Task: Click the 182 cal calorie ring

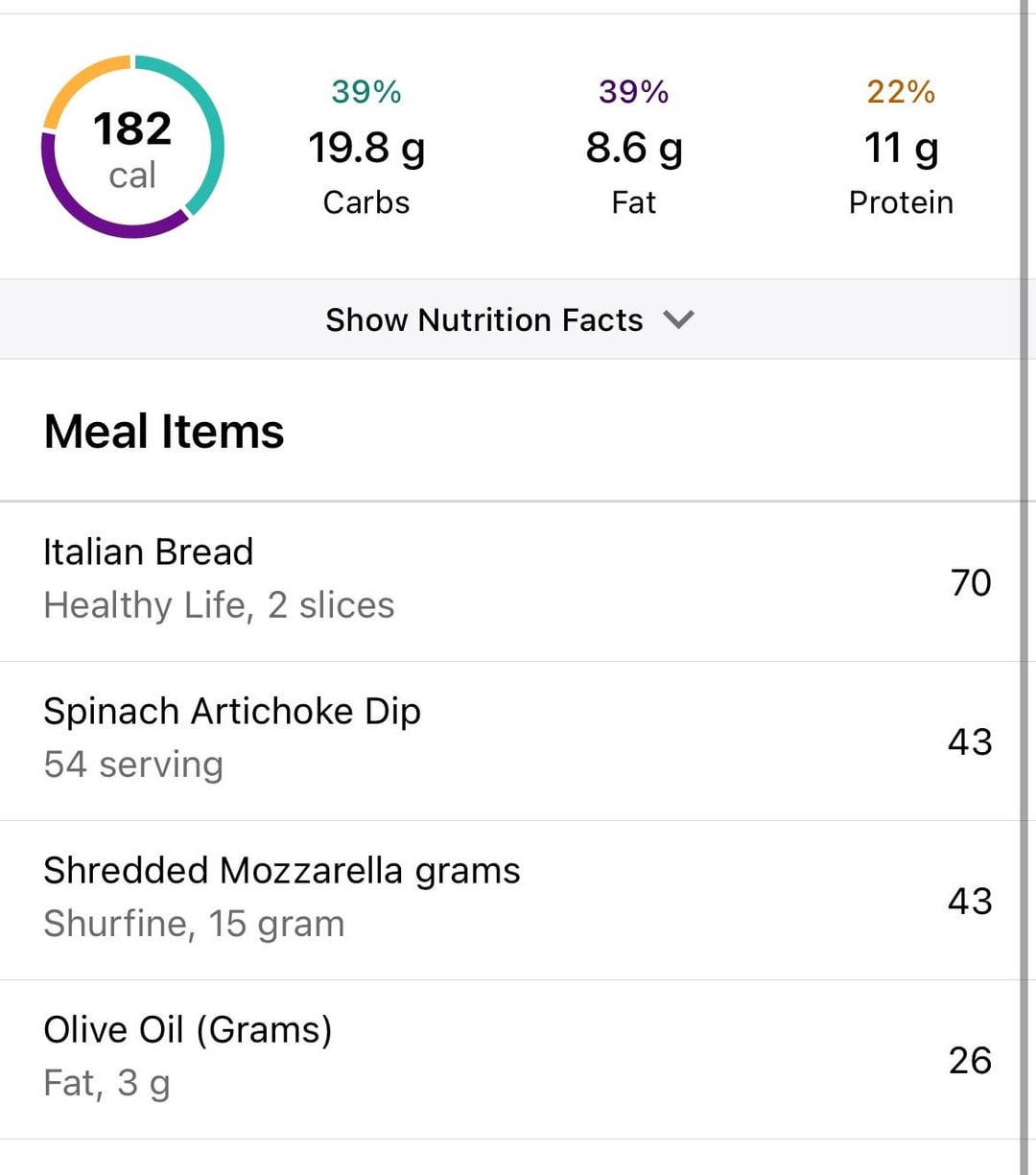Action: (132, 147)
